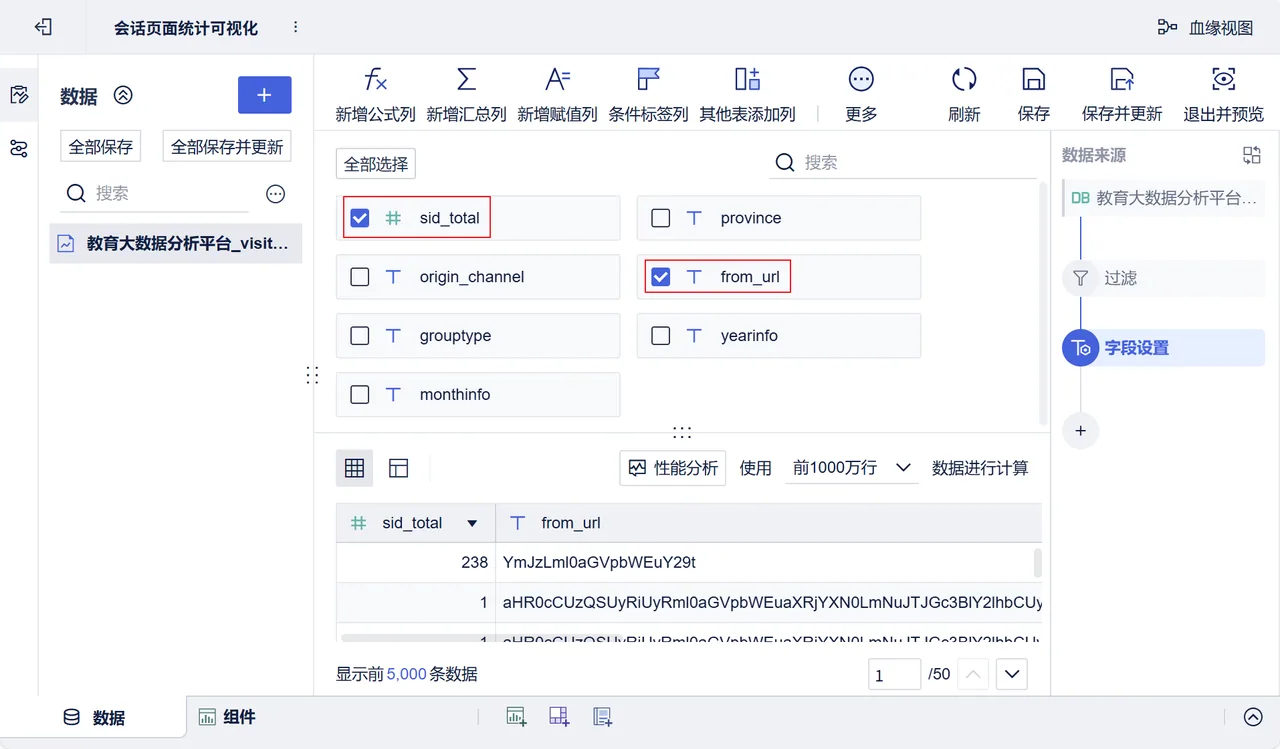Open the 血缘视图 lineage view
The height and width of the screenshot is (749, 1280).
pyautogui.click(x=1205, y=27)
